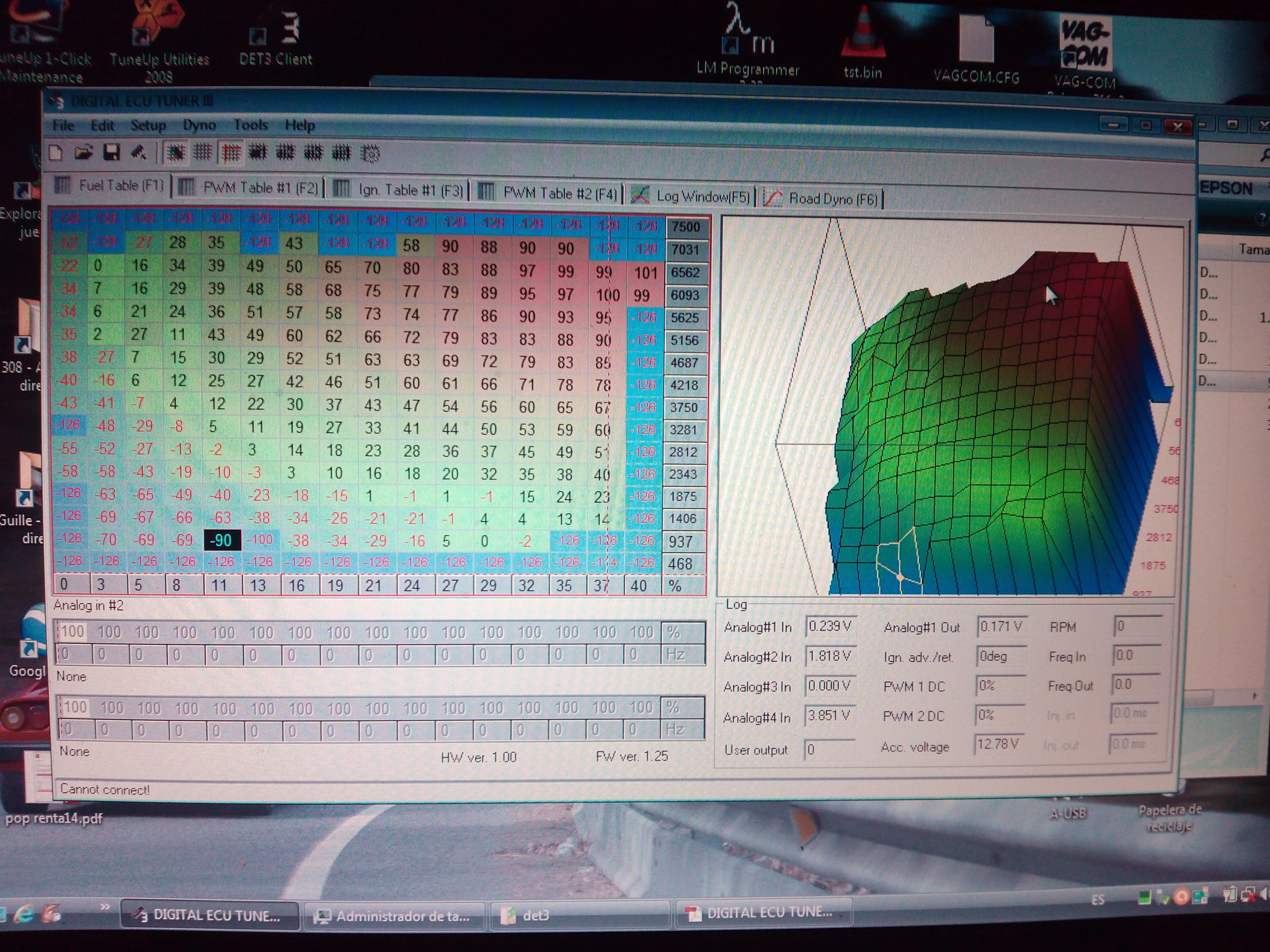
Task: Open the Dyno menu
Action: (x=199, y=125)
